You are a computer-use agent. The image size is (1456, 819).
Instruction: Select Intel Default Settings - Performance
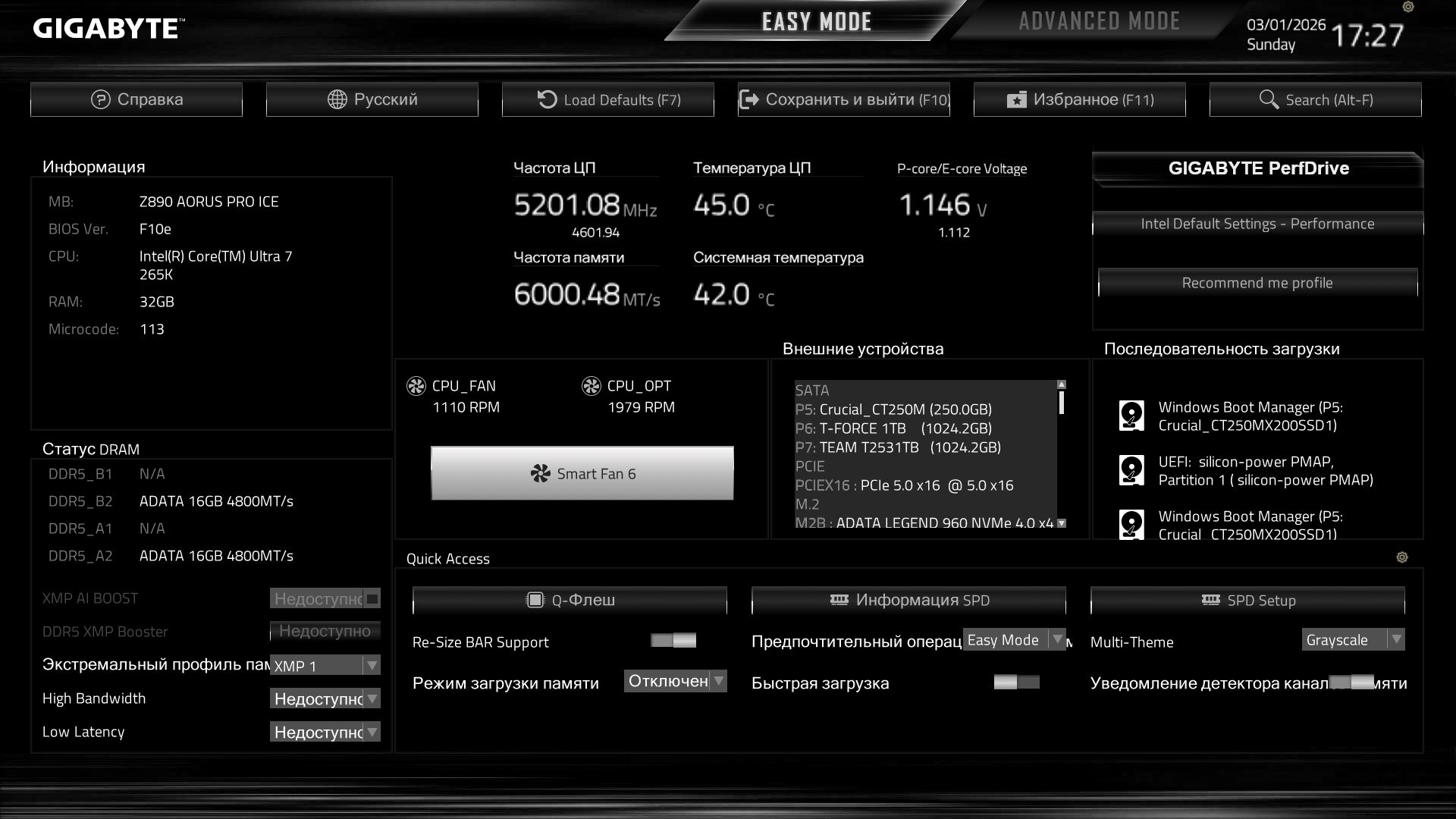[x=1257, y=224]
